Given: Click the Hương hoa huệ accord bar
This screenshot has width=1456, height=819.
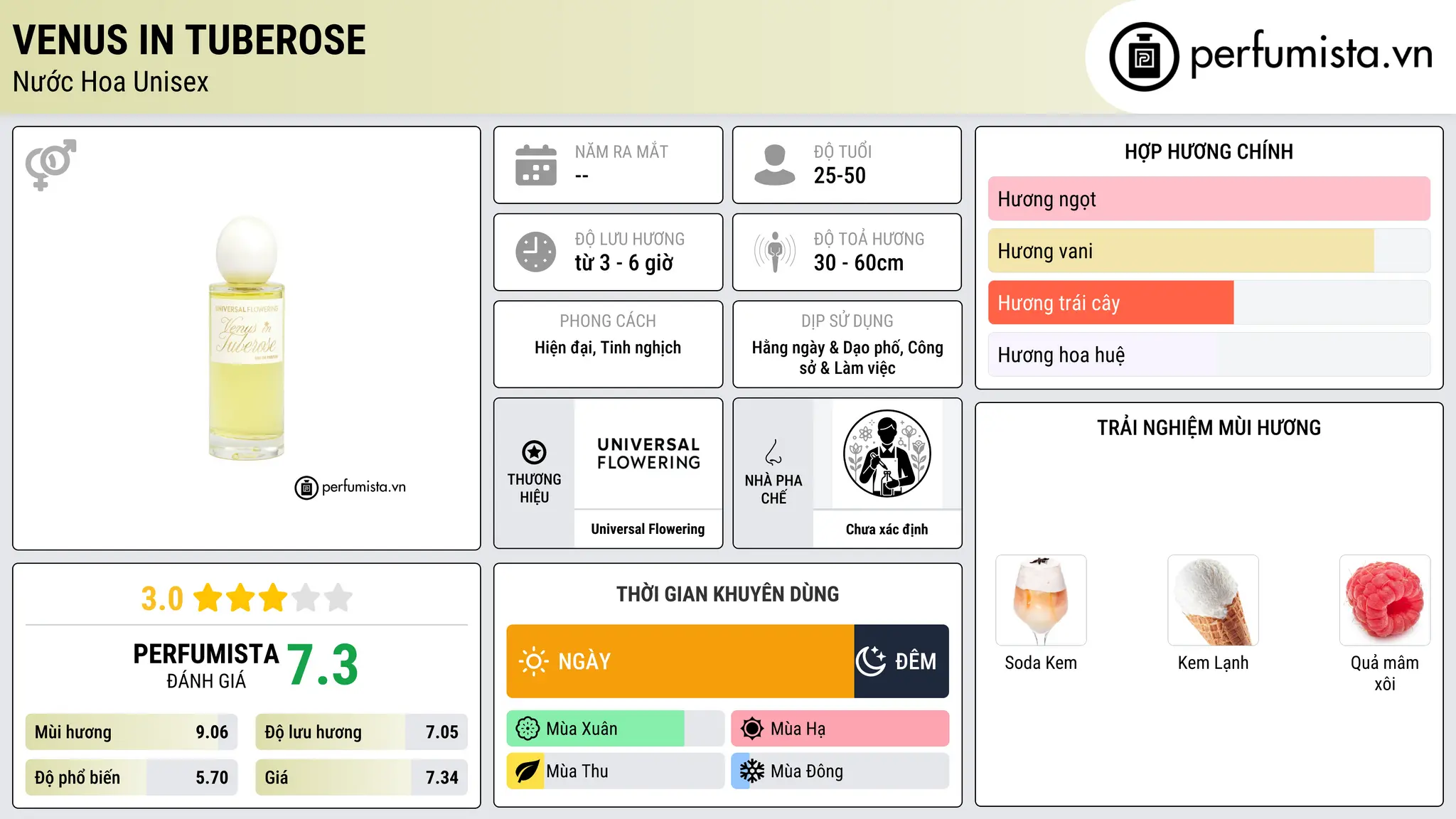Looking at the screenshot, I should click(1209, 355).
